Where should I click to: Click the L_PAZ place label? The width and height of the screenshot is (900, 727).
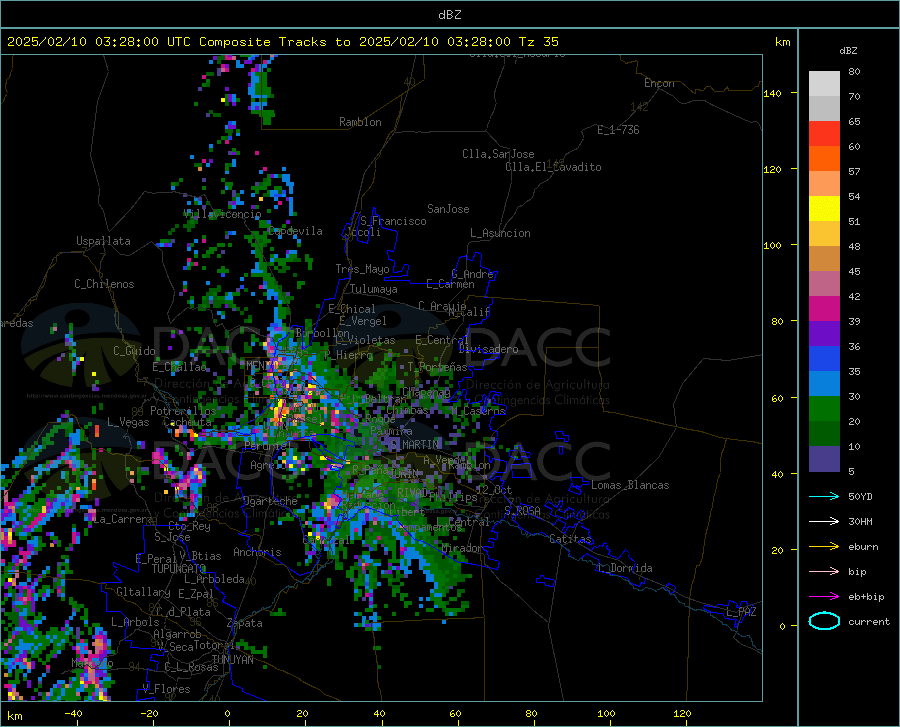click(x=741, y=612)
